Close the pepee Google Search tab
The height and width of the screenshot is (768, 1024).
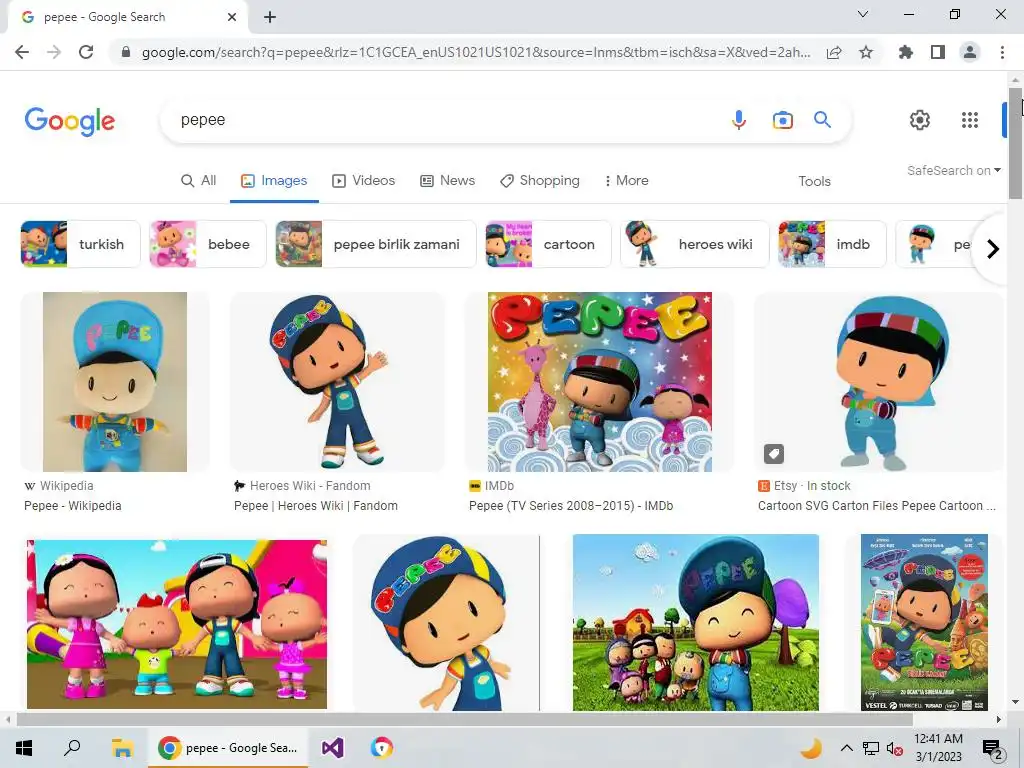232,17
